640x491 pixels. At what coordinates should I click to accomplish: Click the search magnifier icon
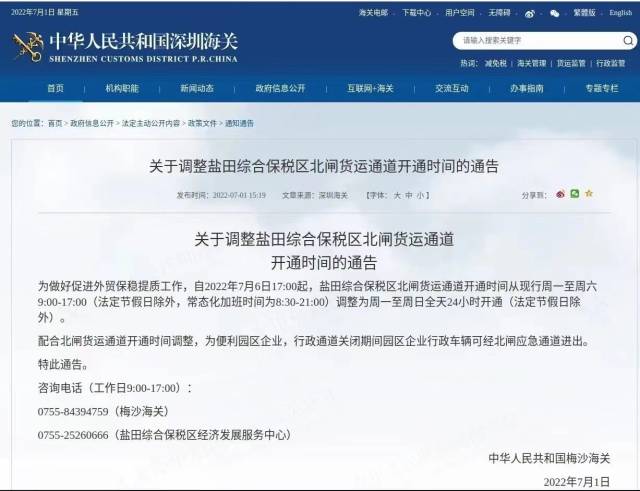(628, 41)
